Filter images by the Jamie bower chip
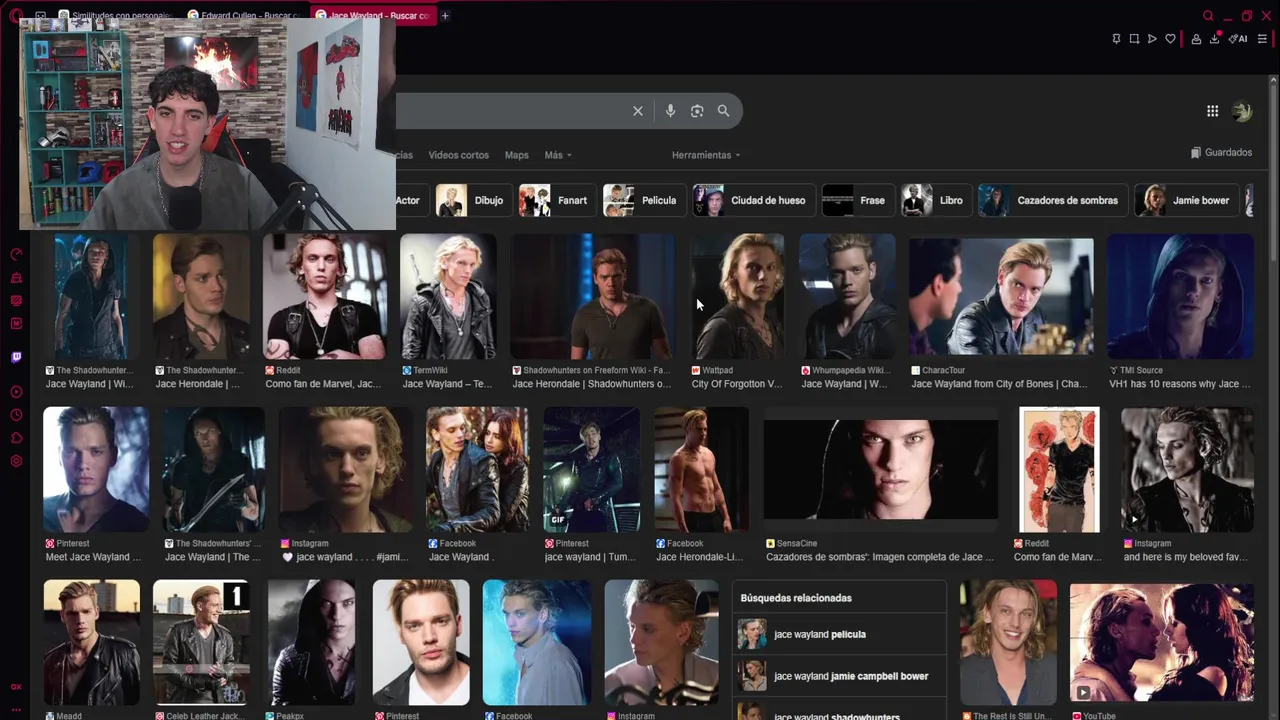Viewport: 1280px width, 720px height. [x=1188, y=200]
